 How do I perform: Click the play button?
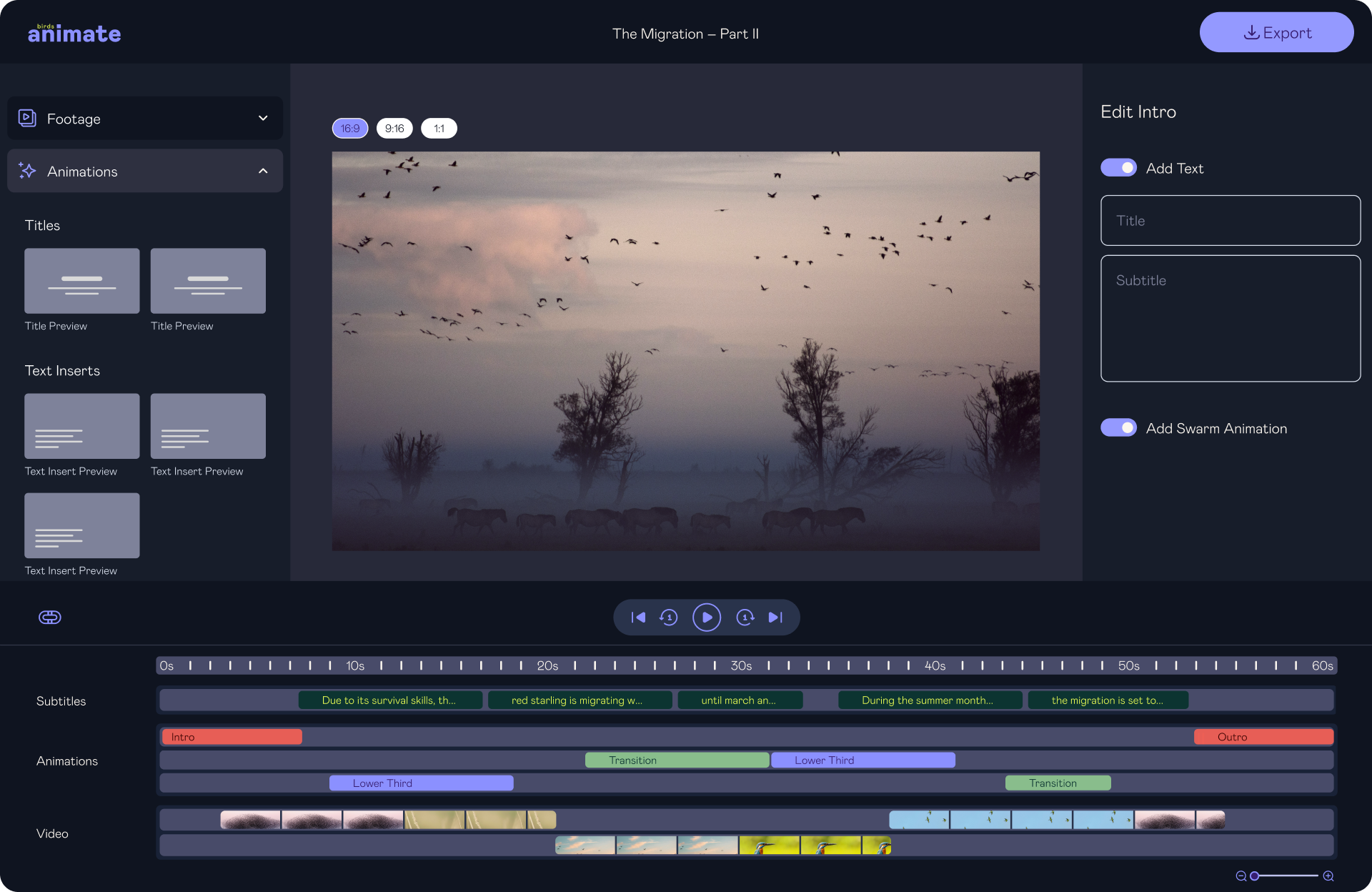click(x=706, y=618)
